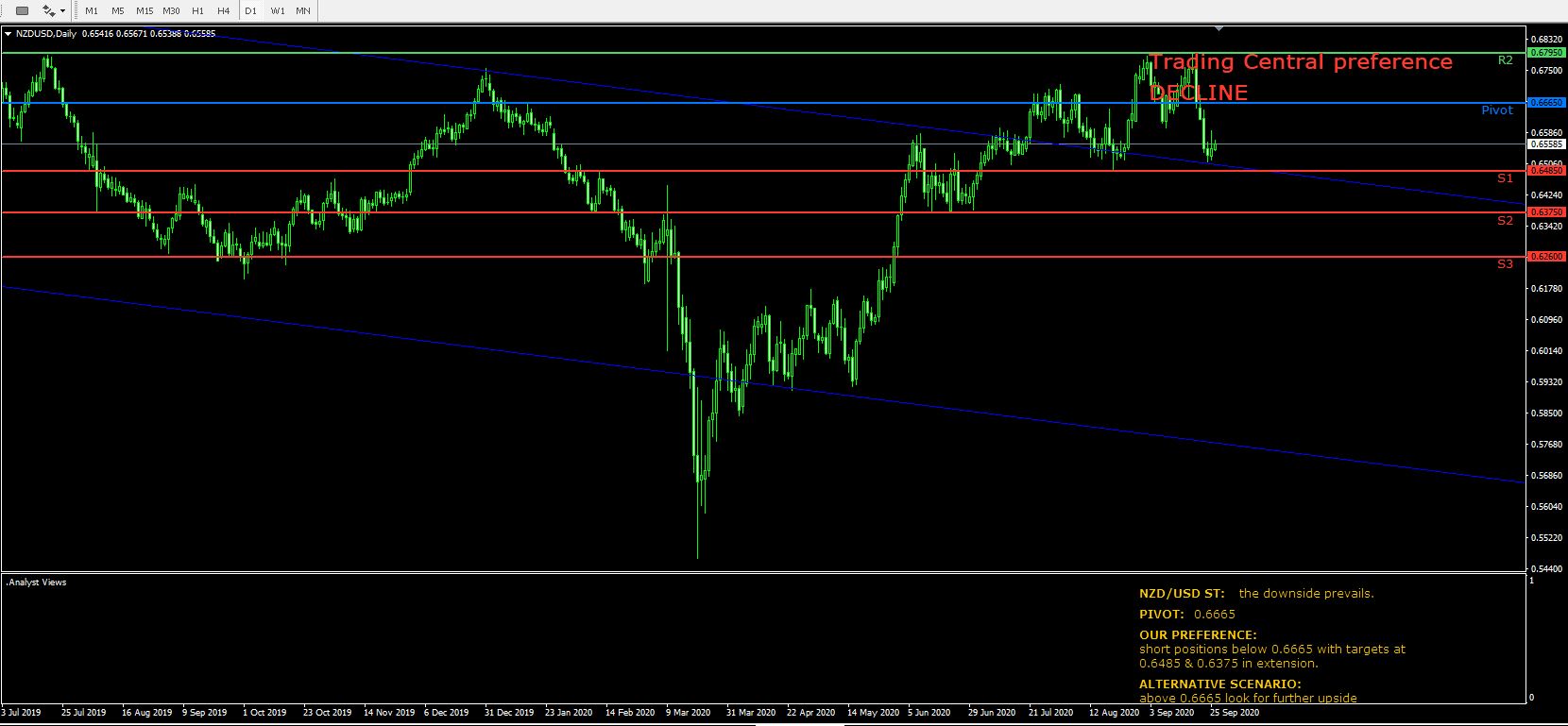Click the 9 Mar 2020 date label
1568x726 pixels.
tap(688, 713)
